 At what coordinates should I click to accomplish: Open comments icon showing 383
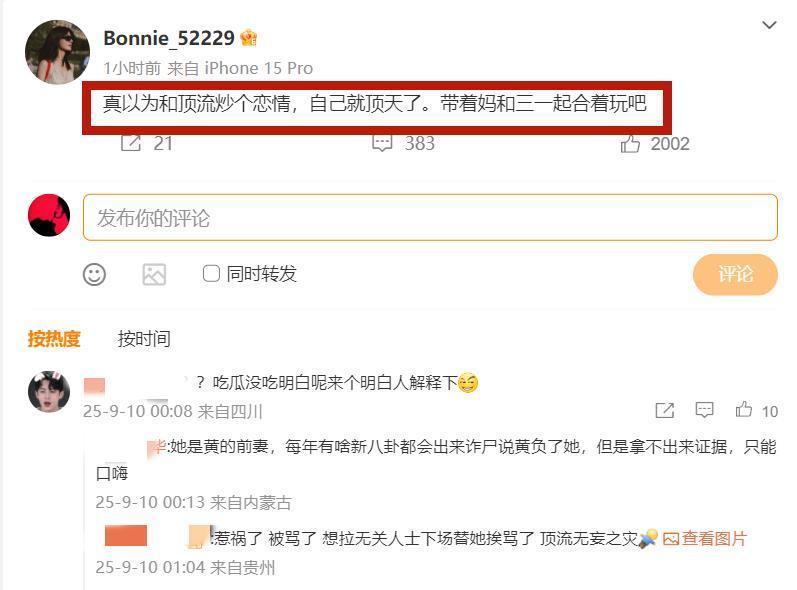(382, 143)
